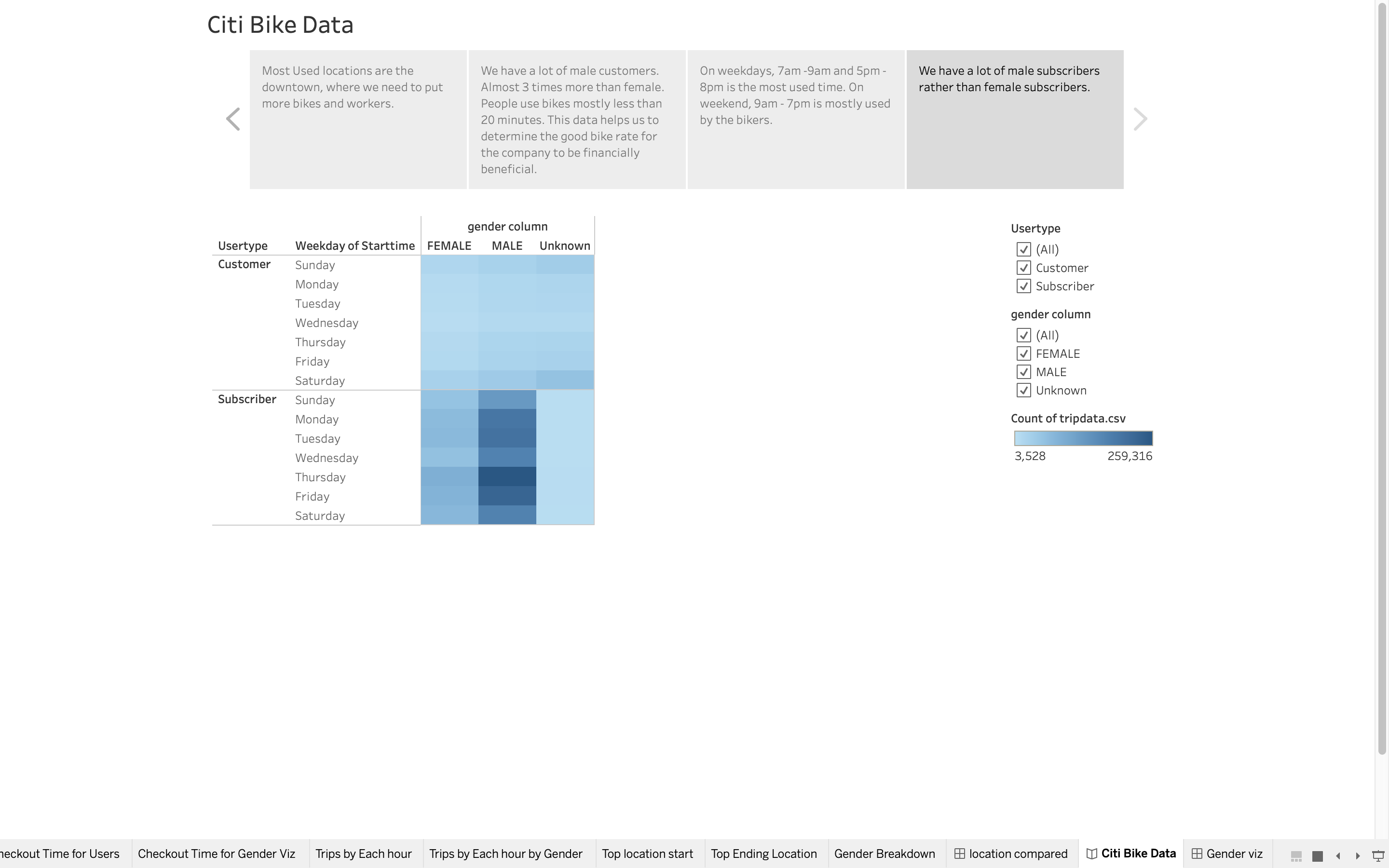Uncheck Unknown in the gender column filter
Screen dimensions: 1389x868
coord(1024,390)
